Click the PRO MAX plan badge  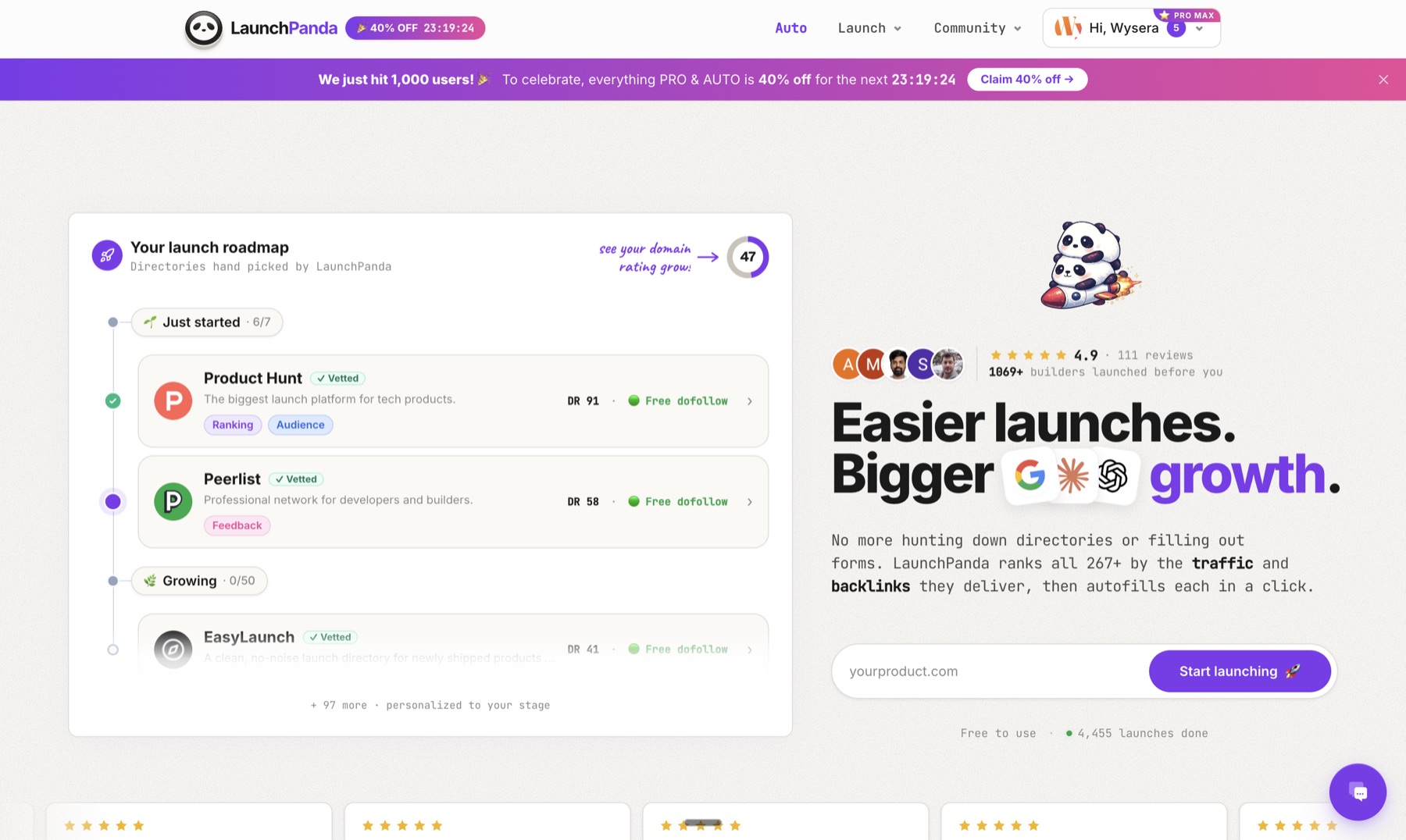point(1187,15)
